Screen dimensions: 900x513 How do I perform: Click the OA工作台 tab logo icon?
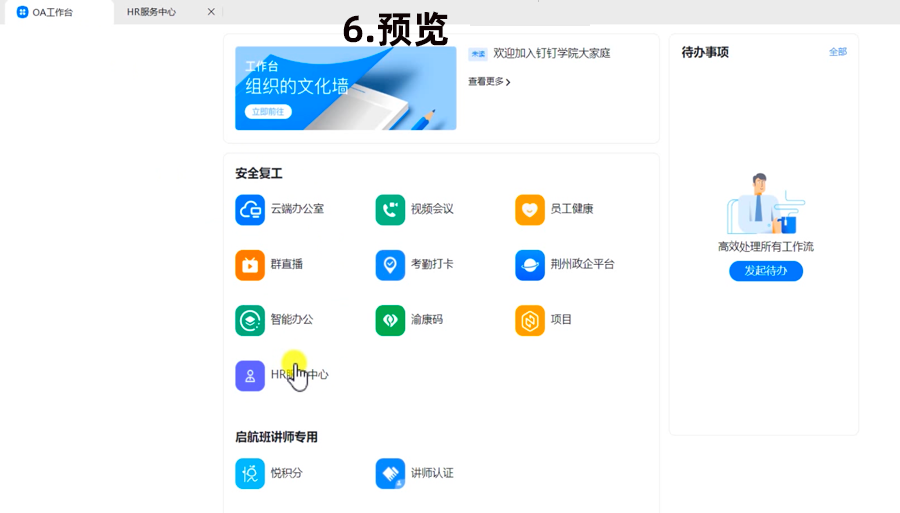[22, 12]
